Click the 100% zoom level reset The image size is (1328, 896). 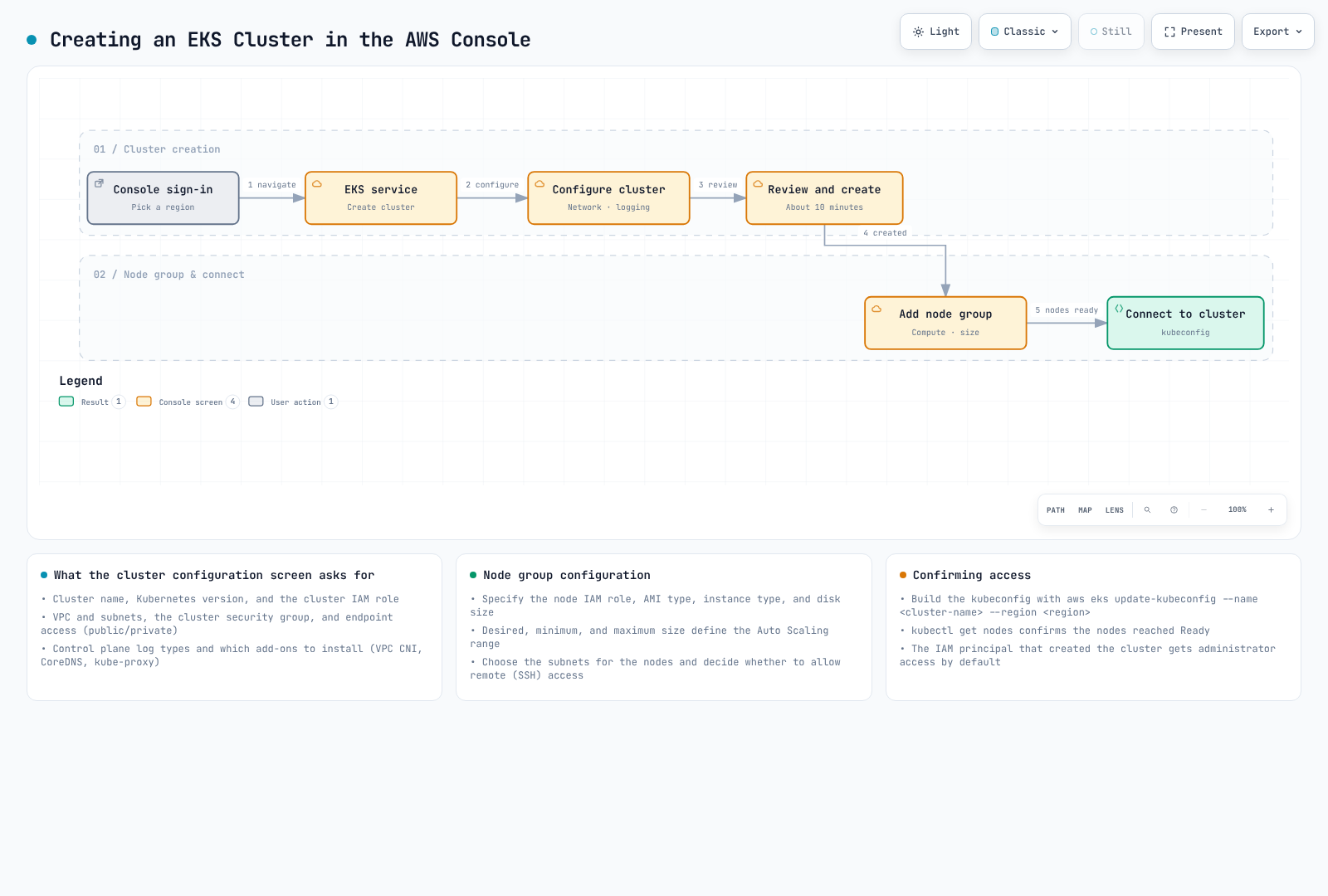[x=1238, y=510]
